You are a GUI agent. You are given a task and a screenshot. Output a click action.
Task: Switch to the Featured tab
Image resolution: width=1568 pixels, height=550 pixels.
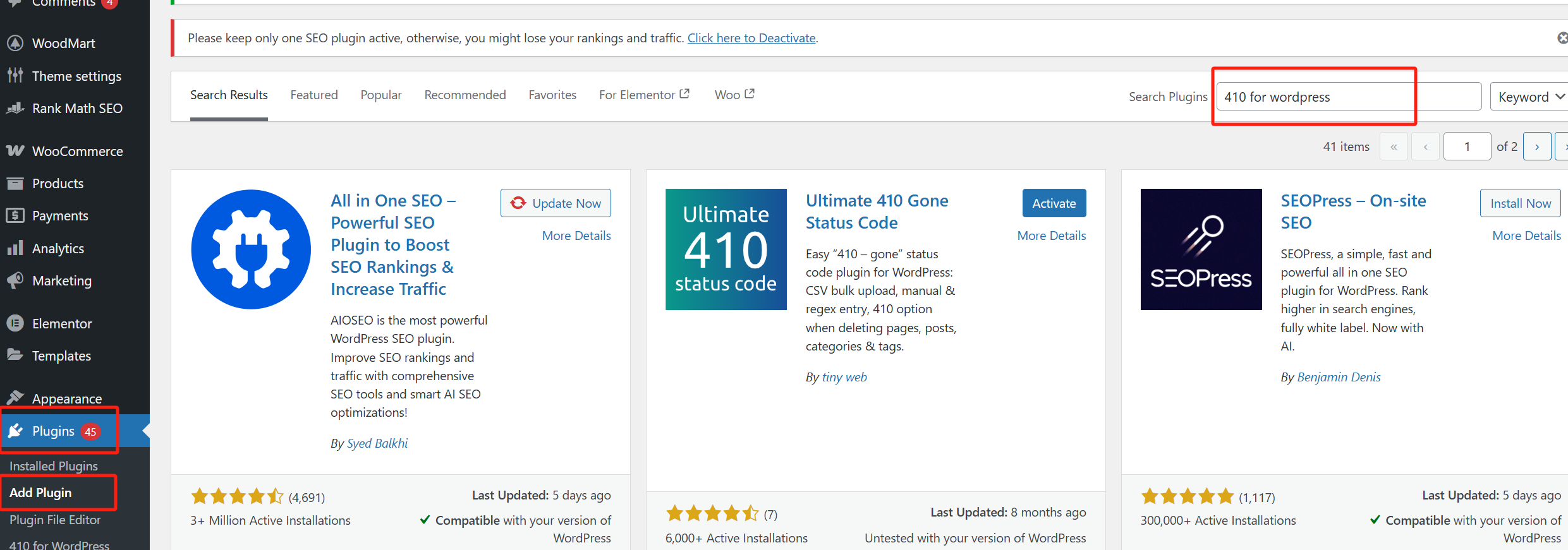tap(314, 95)
